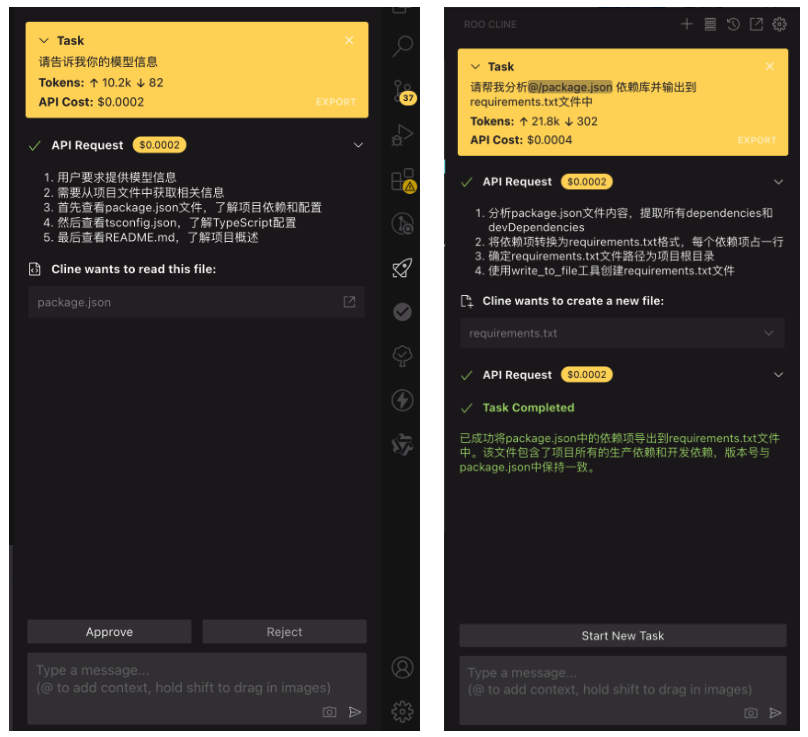Expand the requirements.txt file dropdown
The width and height of the screenshot is (808, 737).
(771, 333)
